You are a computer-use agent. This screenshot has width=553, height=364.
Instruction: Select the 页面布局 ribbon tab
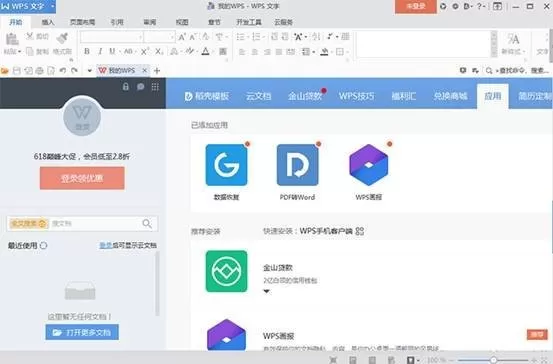pyautogui.click(x=82, y=22)
